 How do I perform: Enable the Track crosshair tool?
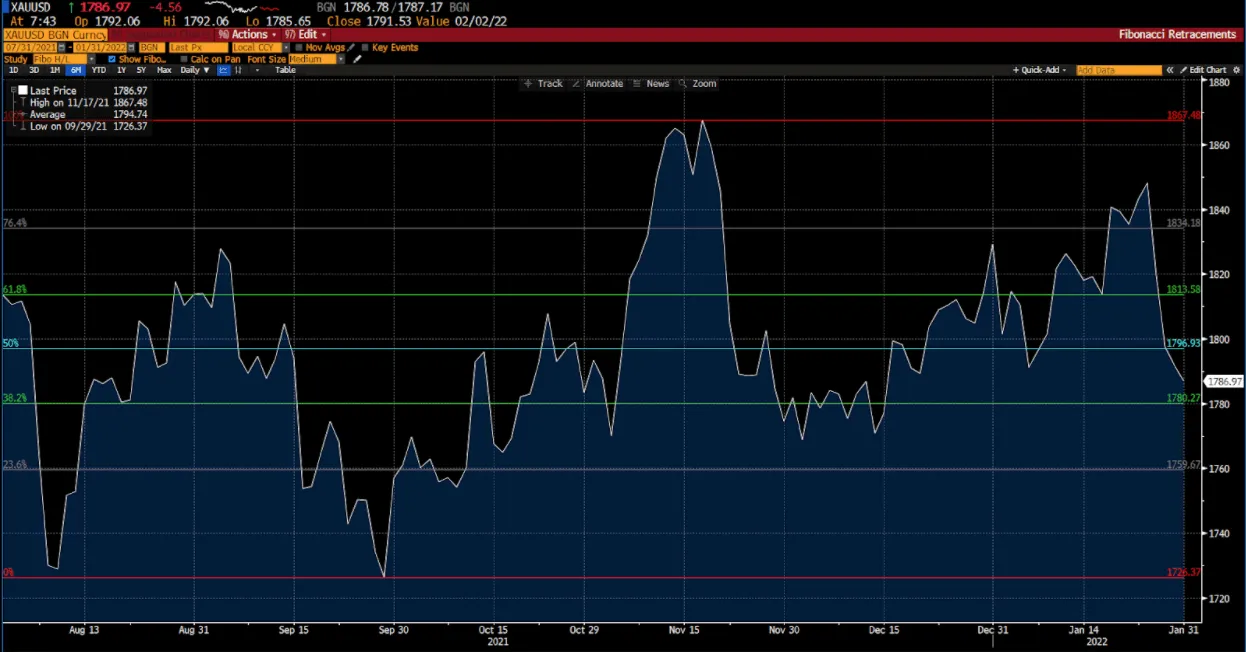(x=550, y=83)
